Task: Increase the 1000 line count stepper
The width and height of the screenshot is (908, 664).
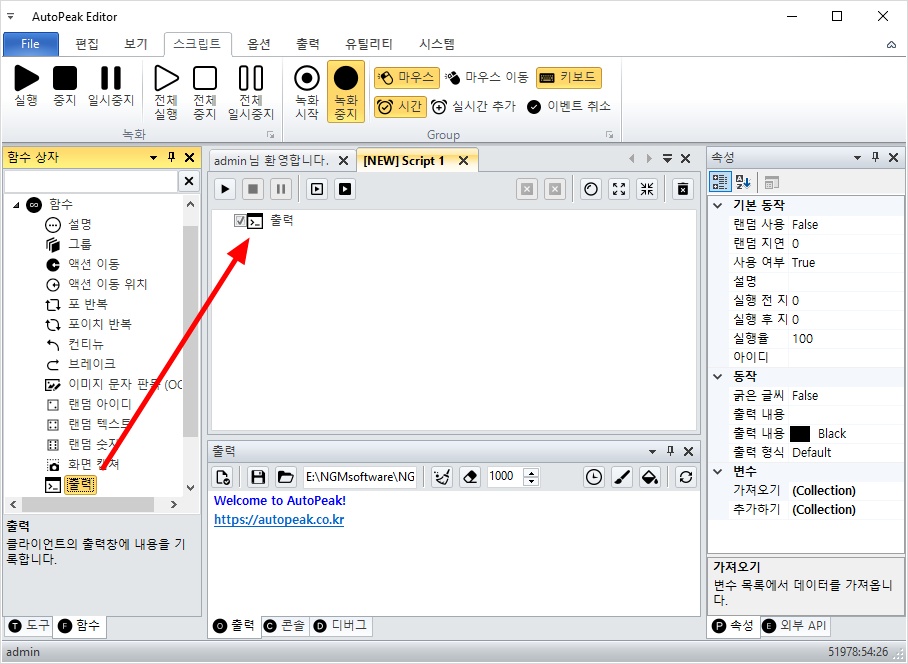Action: (531, 472)
